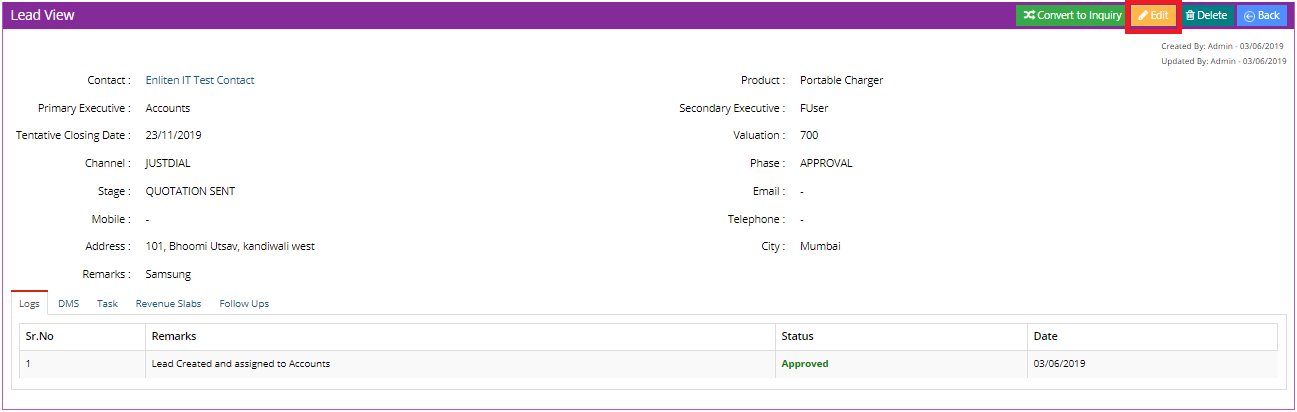Click the Sr.No column header

point(40,337)
